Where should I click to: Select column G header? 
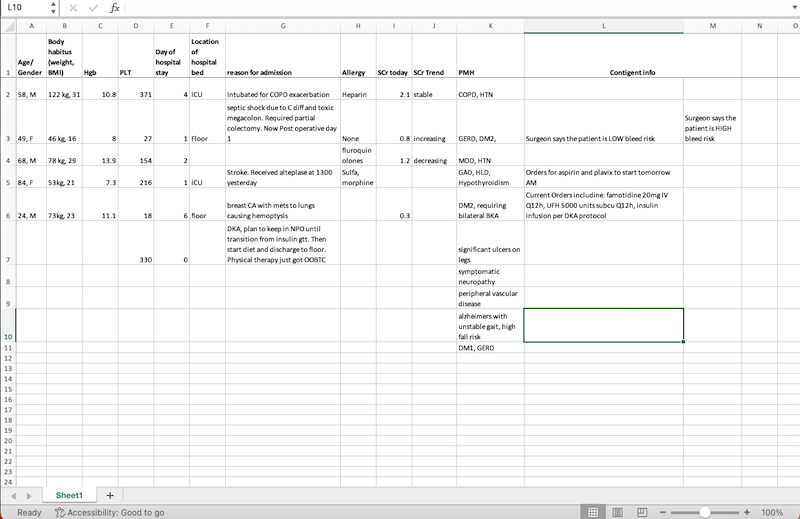click(283, 26)
